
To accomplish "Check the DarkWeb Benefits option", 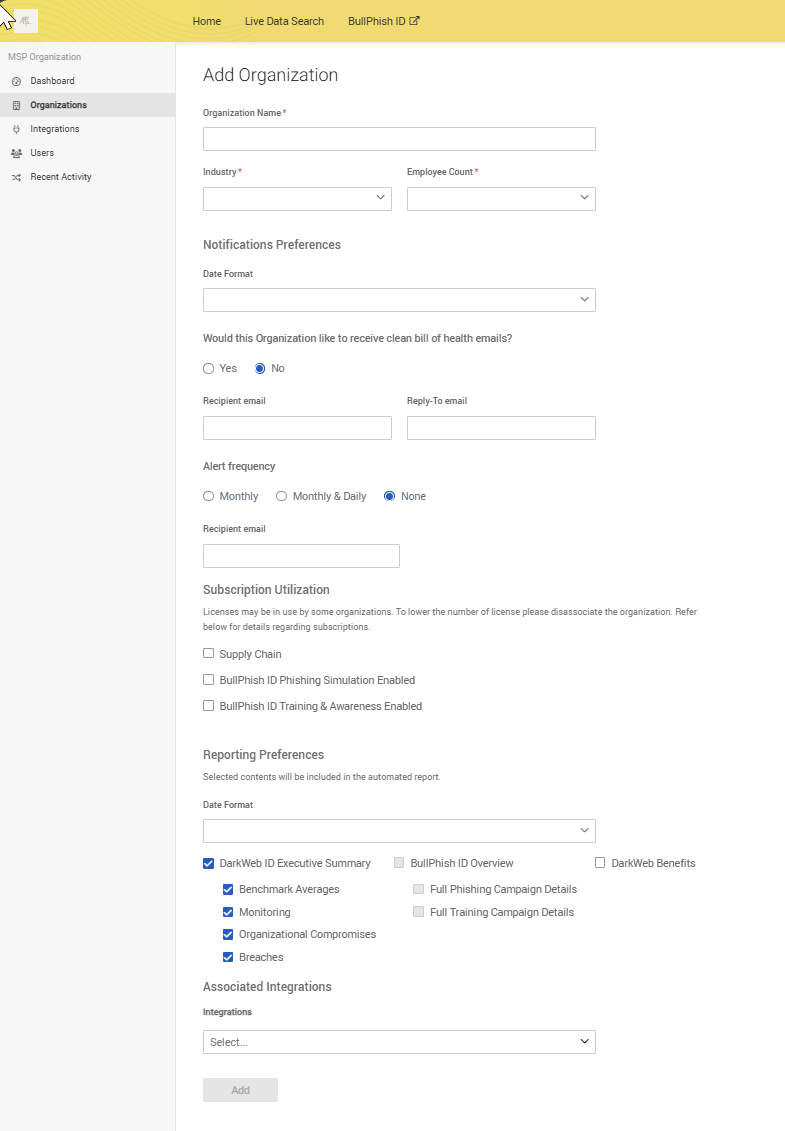I will coord(600,863).
